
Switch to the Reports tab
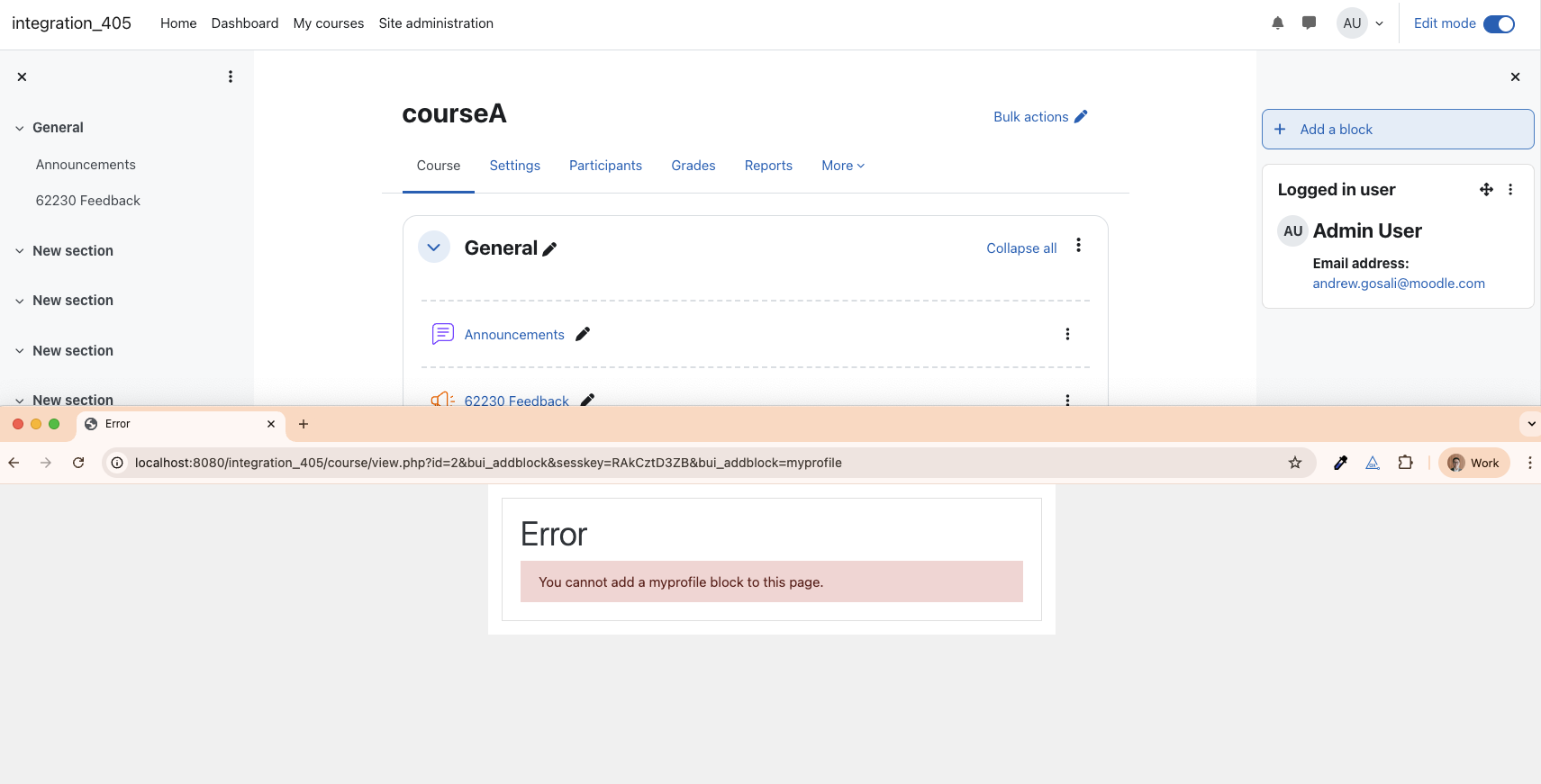(x=768, y=166)
